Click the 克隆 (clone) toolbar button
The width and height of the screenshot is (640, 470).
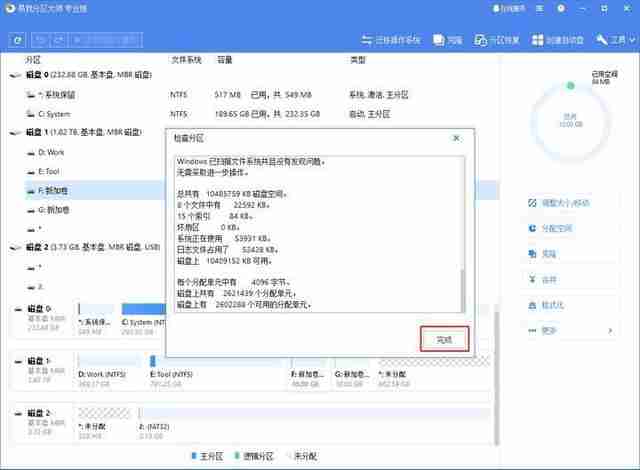[450, 40]
